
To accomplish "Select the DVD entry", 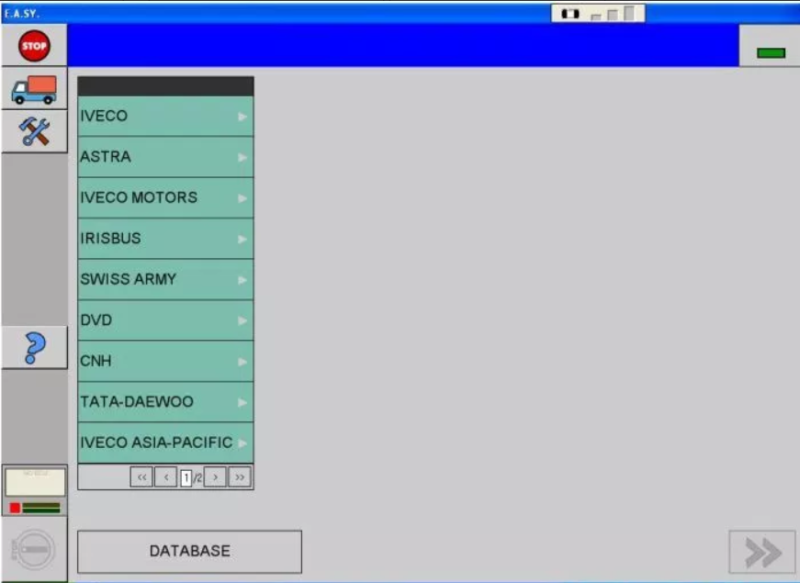I will click(165, 320).
